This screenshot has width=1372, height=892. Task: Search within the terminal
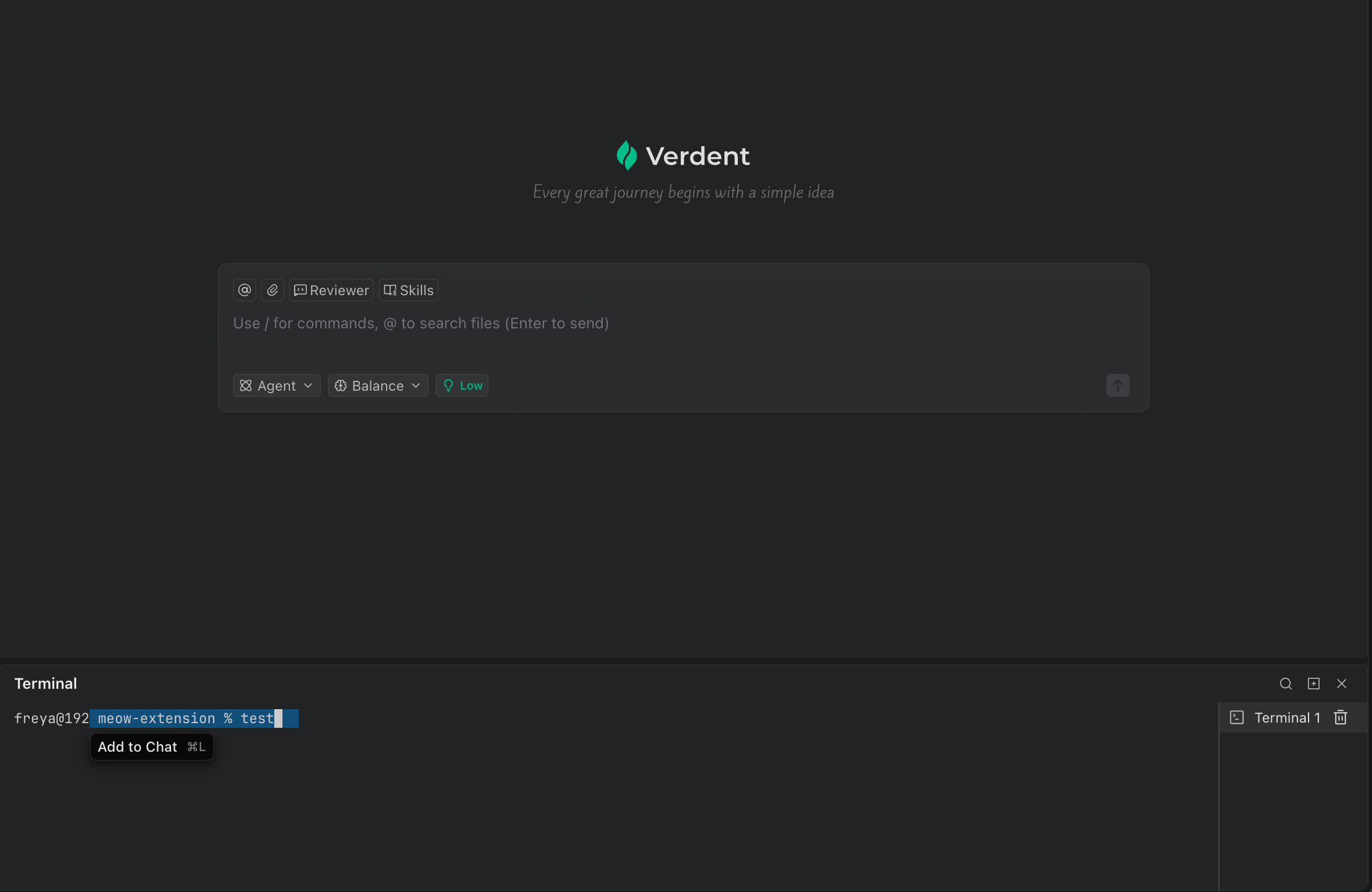tap(1286, 684)
